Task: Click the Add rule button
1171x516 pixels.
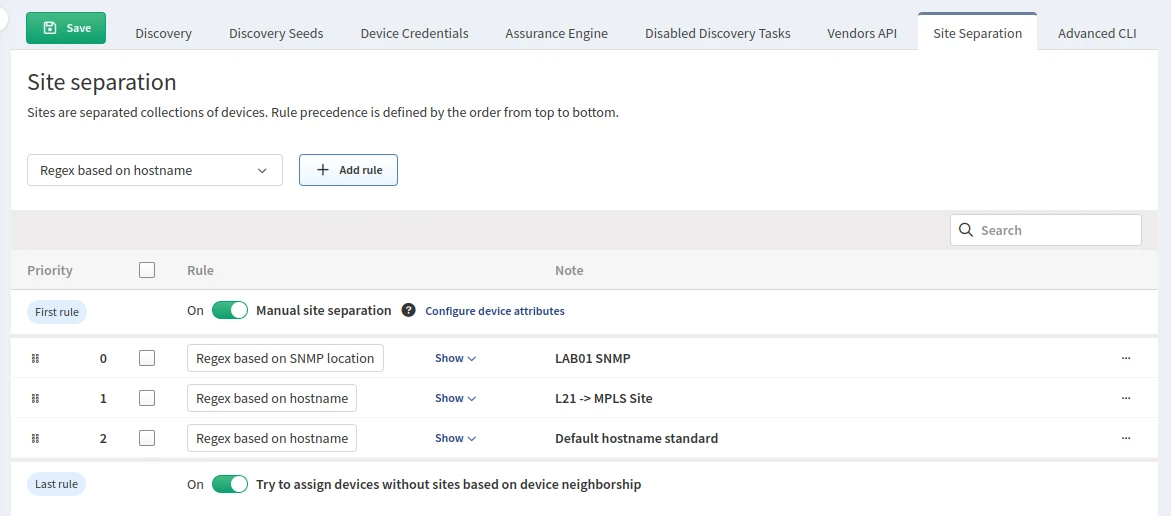Action: coord(348,170)
